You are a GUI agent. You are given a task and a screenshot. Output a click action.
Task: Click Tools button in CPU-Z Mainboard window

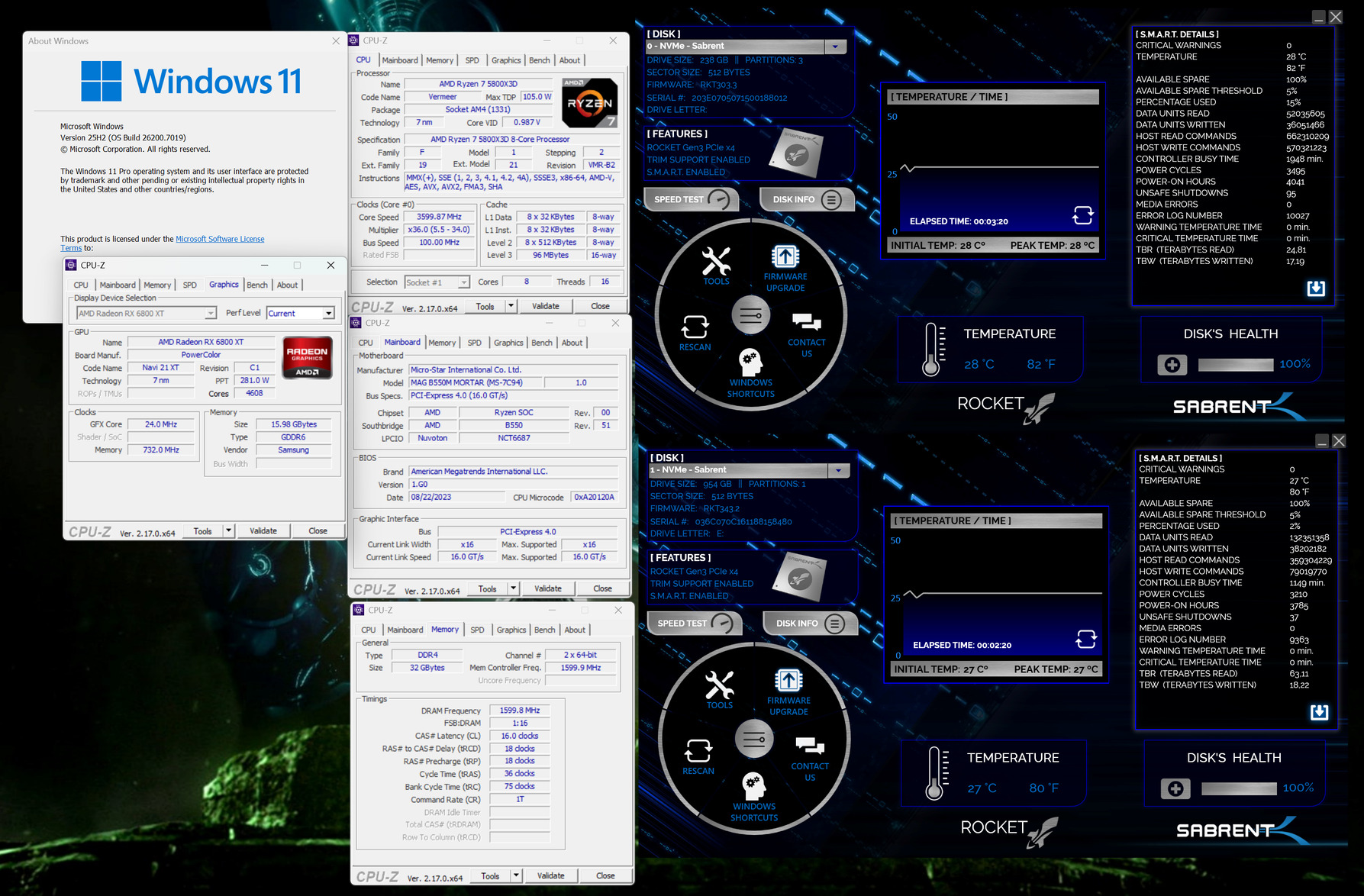pos(487,588)
